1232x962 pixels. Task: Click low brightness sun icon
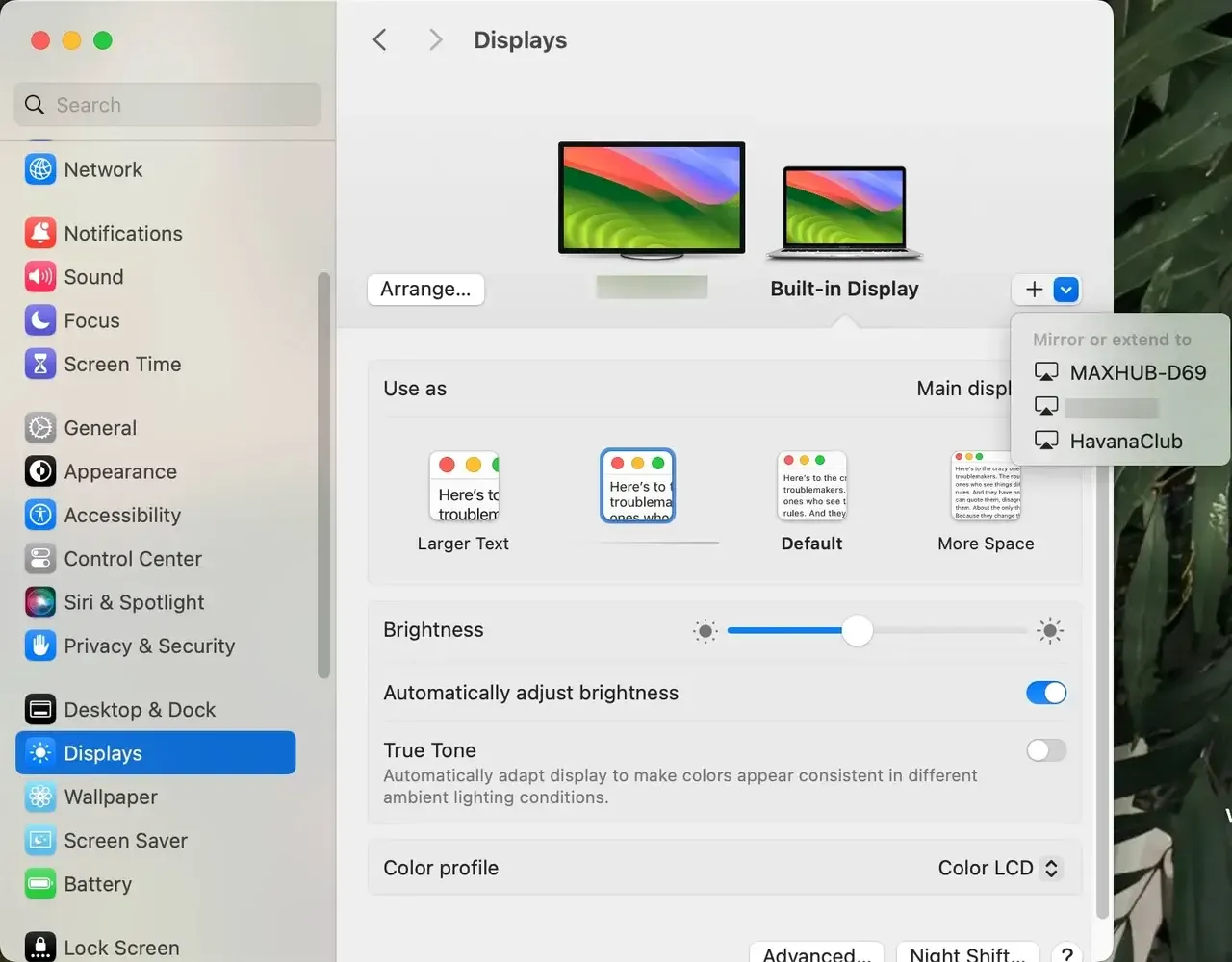706,631
